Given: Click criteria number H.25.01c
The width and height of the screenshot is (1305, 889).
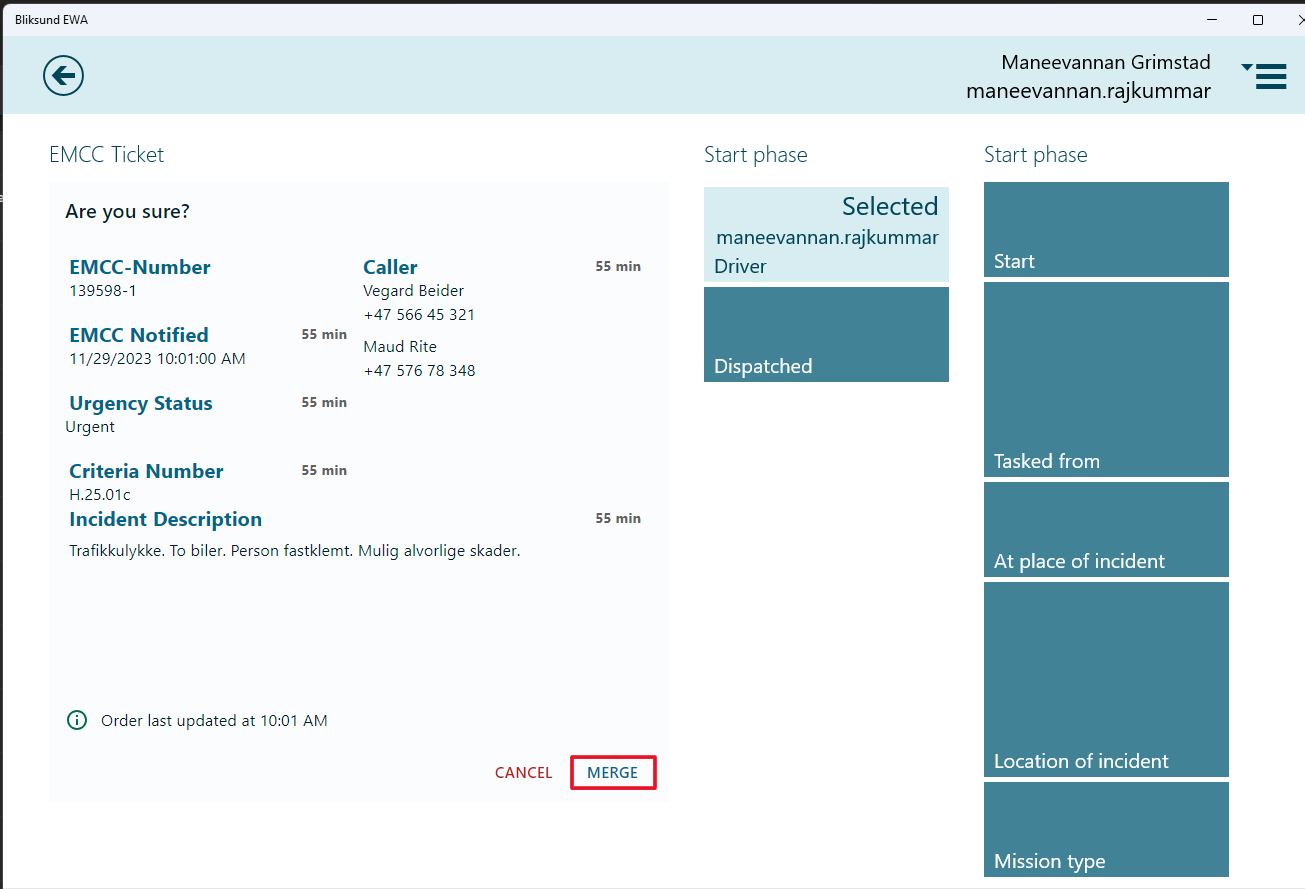Looking at the screenshot, I should tap(100, 495).
